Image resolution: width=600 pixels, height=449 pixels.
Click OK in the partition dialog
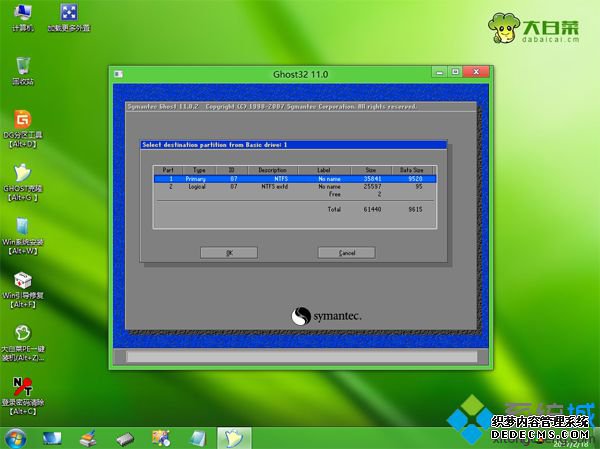point(229,253)
